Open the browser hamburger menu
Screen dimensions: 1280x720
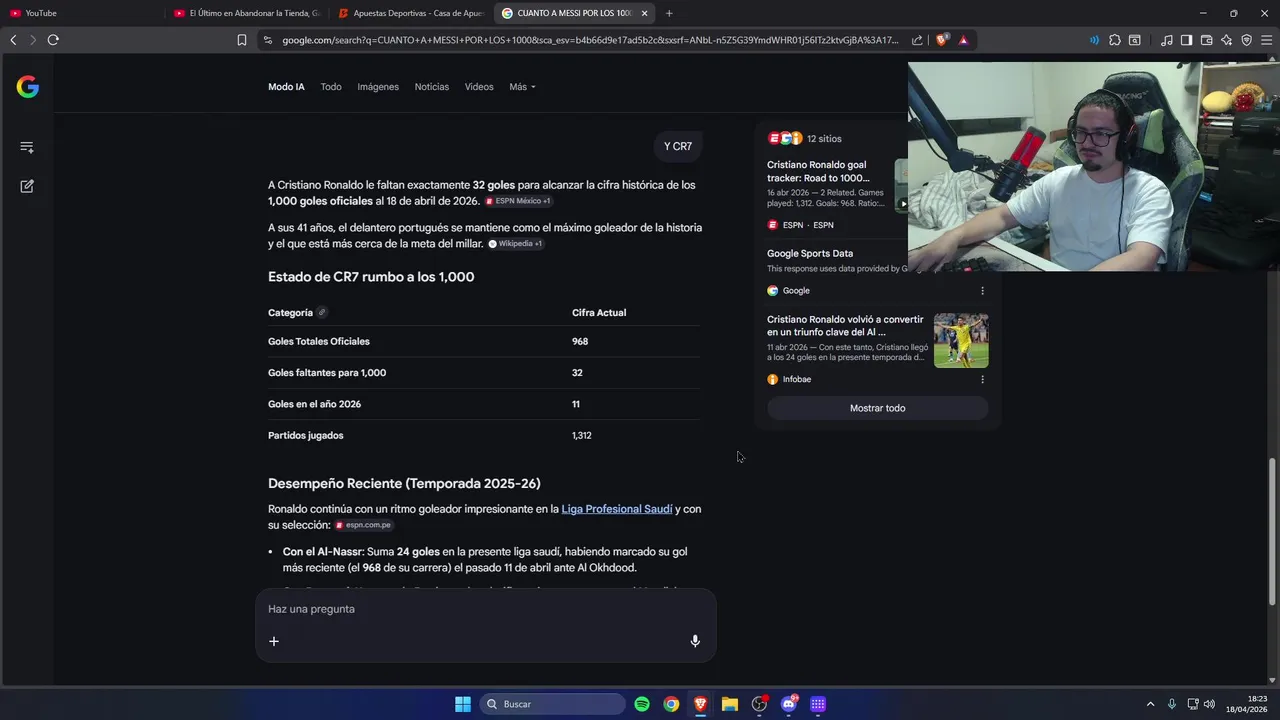1266,40
